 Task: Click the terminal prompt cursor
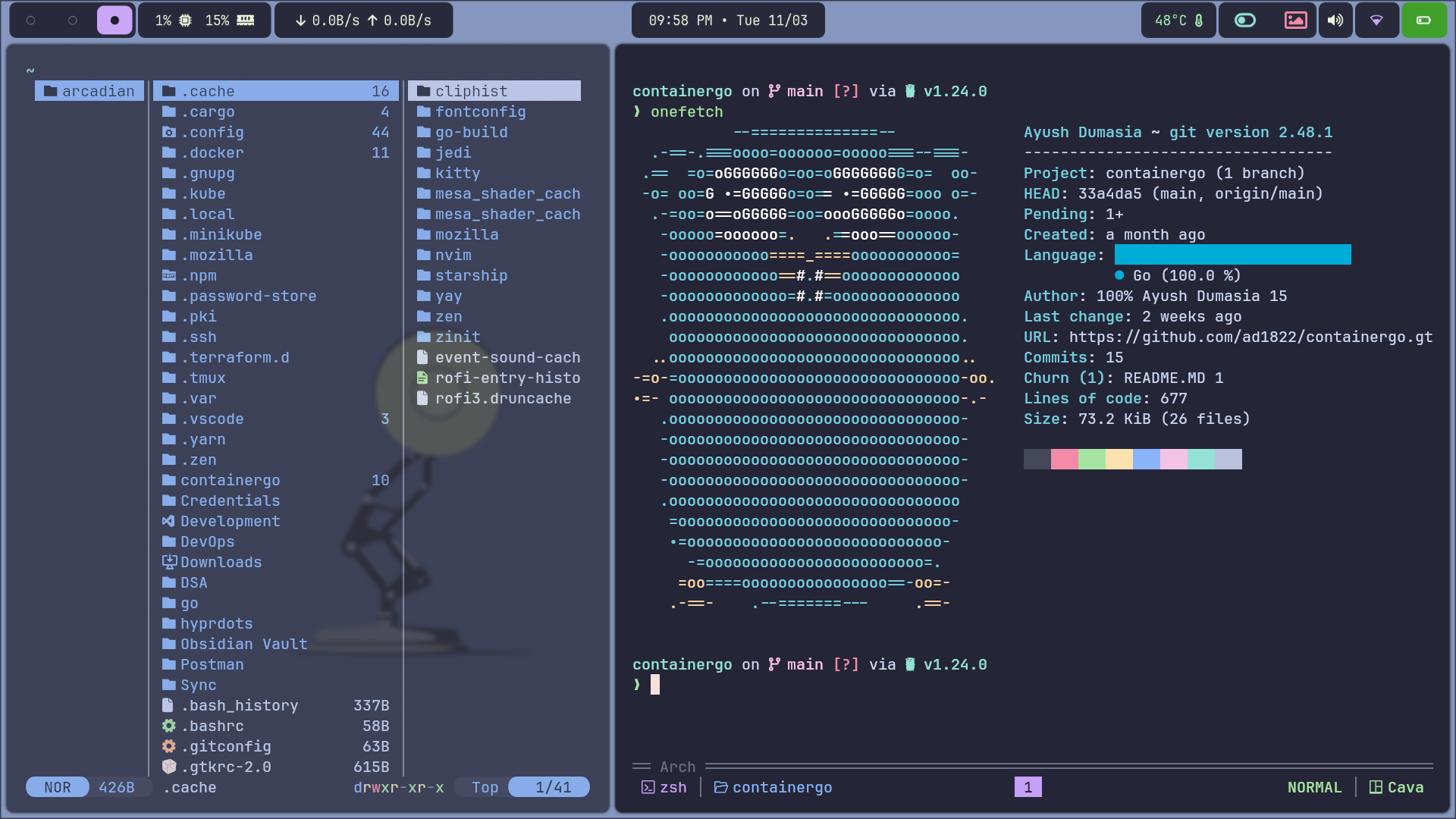tap(655, 685)
